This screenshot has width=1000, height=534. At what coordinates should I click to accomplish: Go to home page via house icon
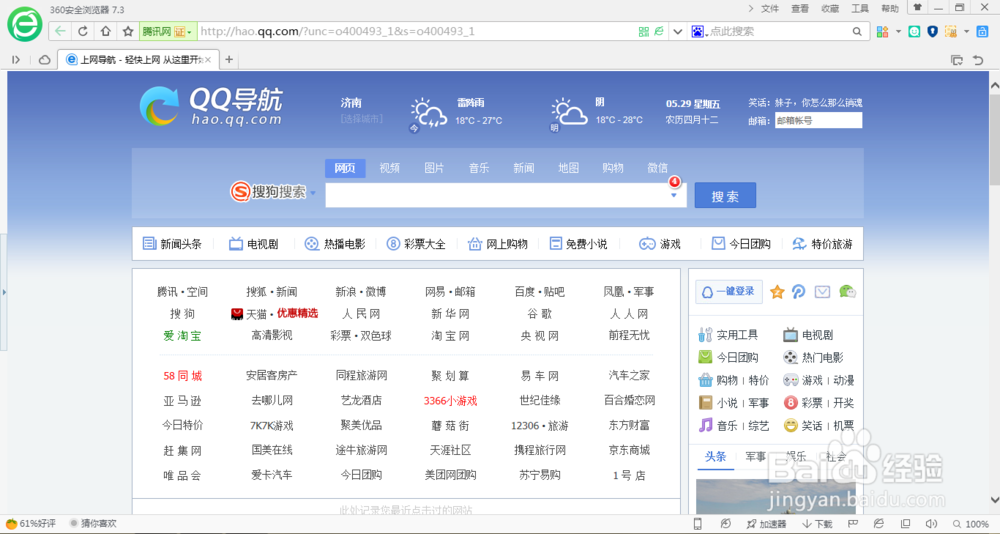[x=105, y=31]
